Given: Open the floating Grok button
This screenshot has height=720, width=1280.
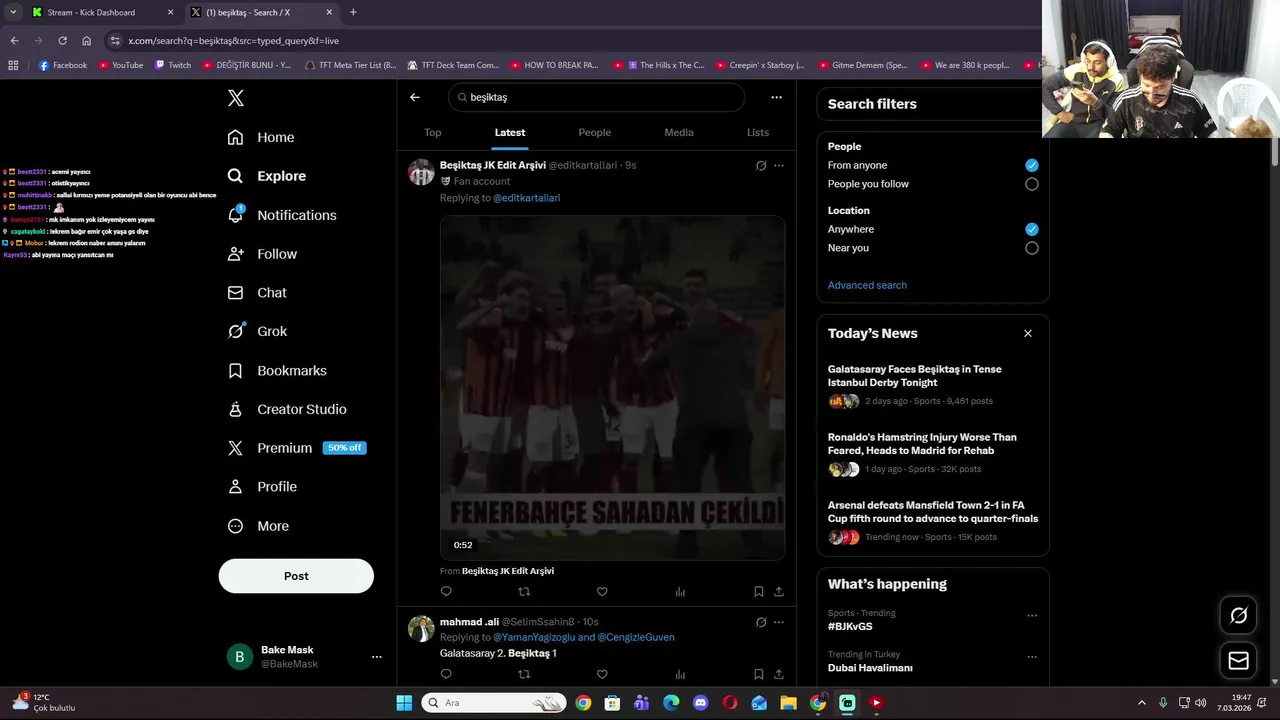Looking at the screenshot, I should 1238,615.
